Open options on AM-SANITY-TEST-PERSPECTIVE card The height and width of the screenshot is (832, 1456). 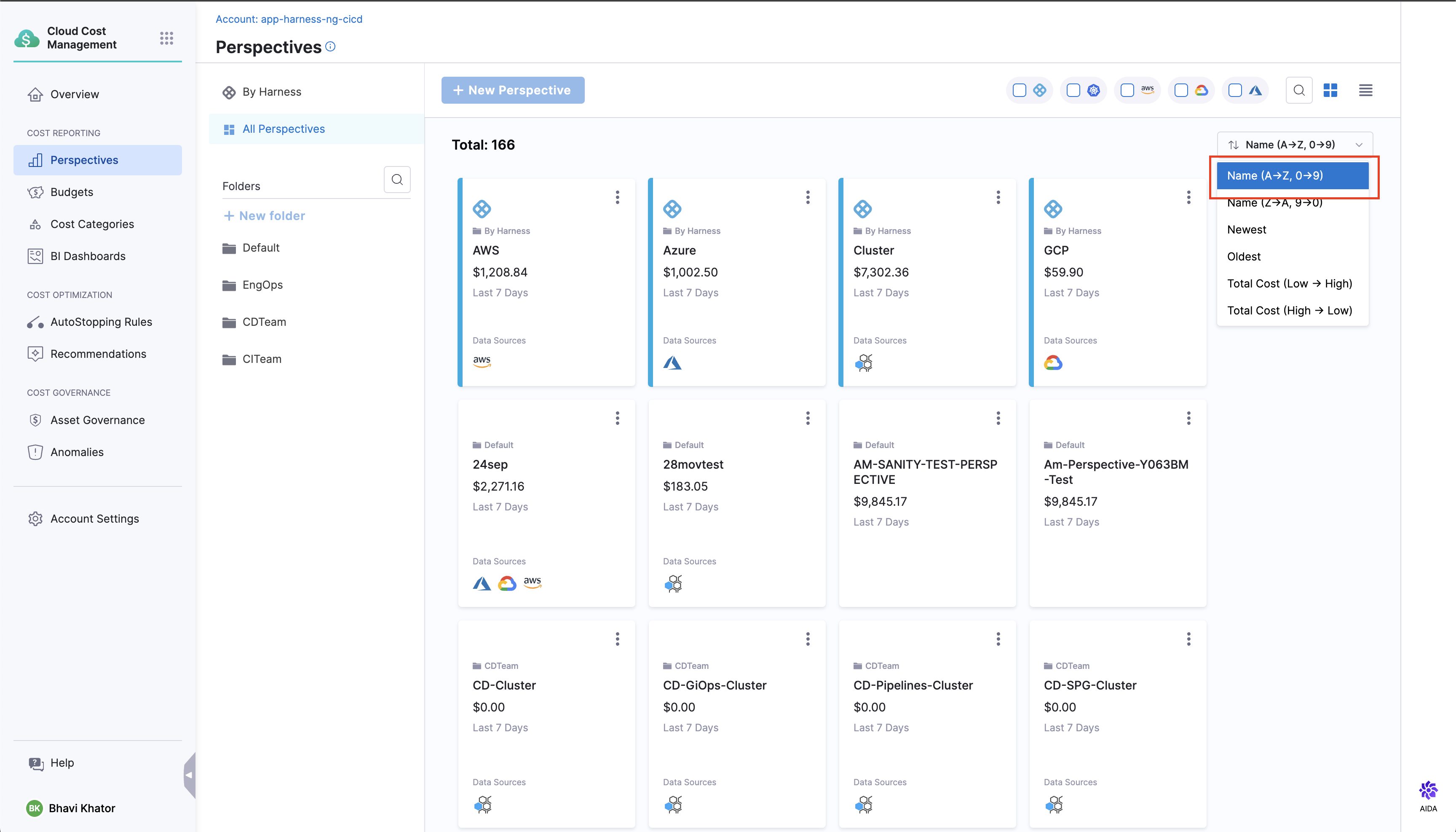point(998,418)
